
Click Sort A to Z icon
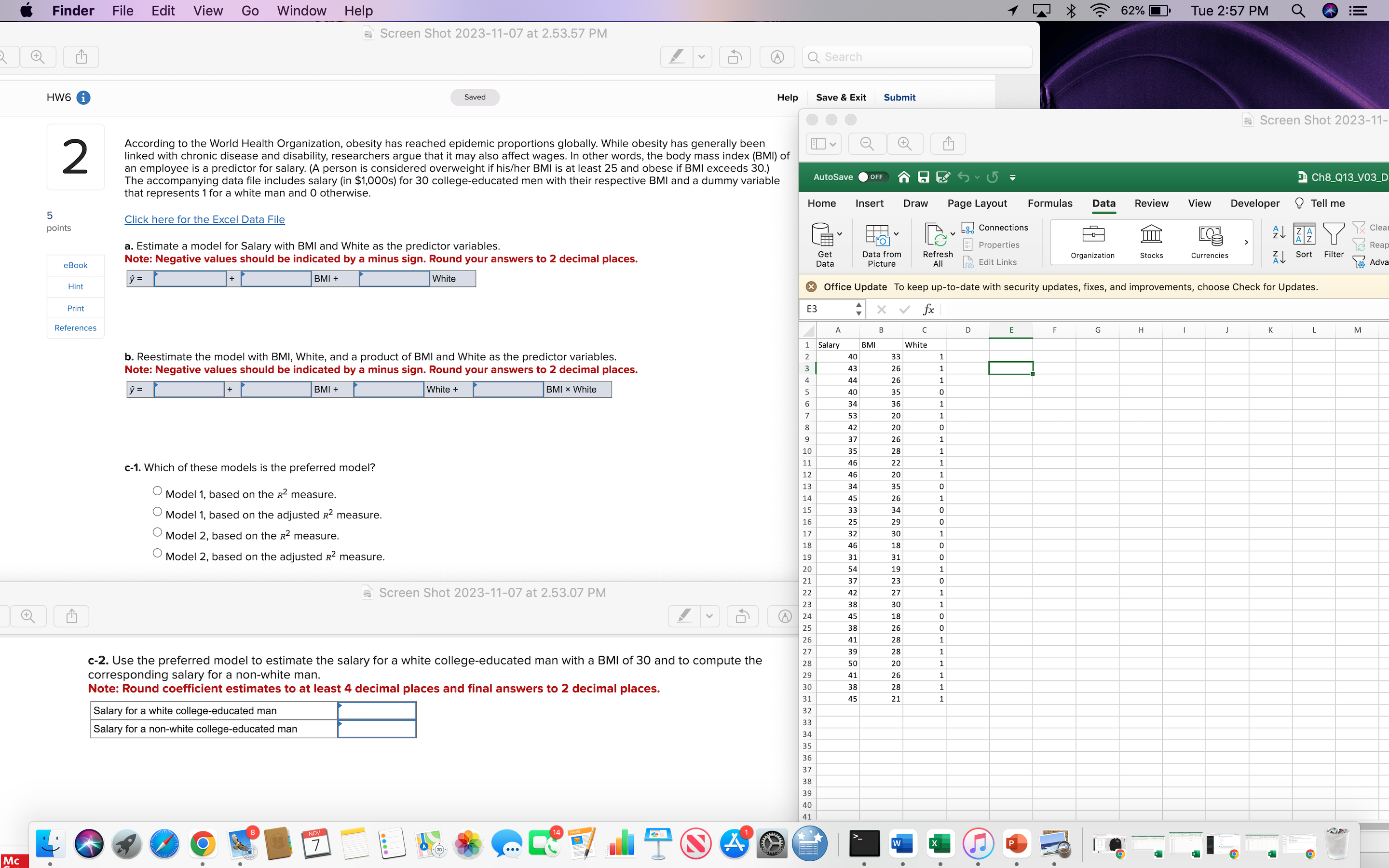coord(1279,232)
